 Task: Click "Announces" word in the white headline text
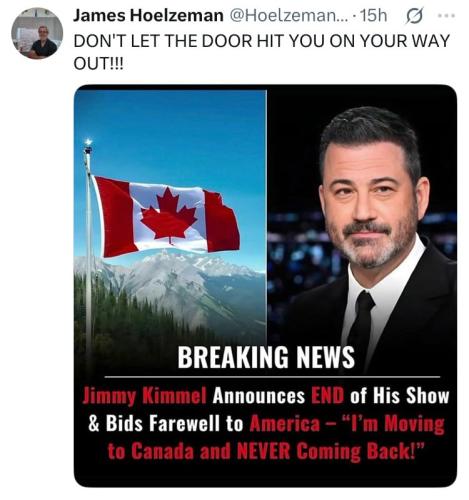(259, 396)
